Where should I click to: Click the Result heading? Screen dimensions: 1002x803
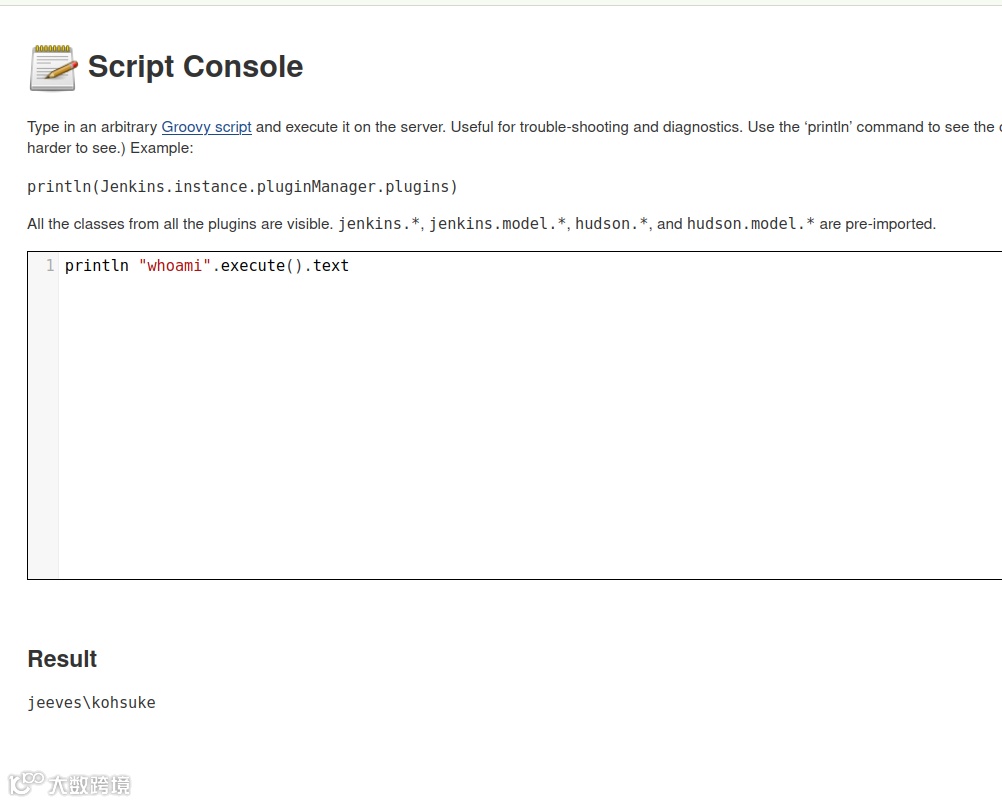pos(62,659)
